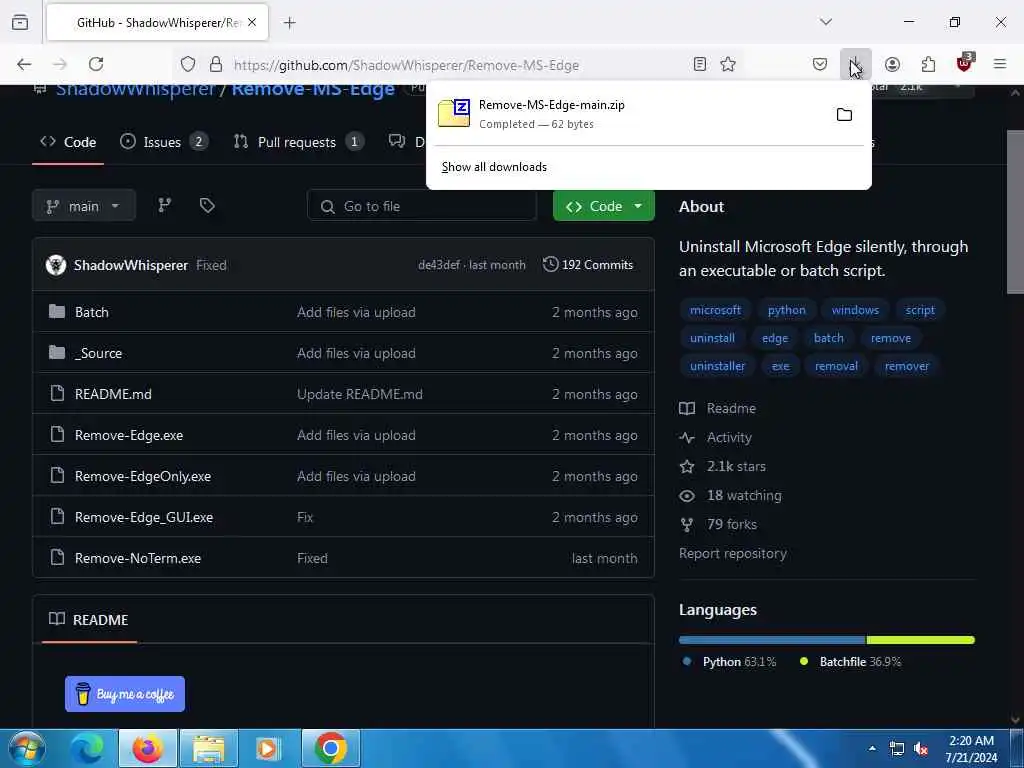Bookmark this page with star icon

pyautogui.click(x=728, y=64)
